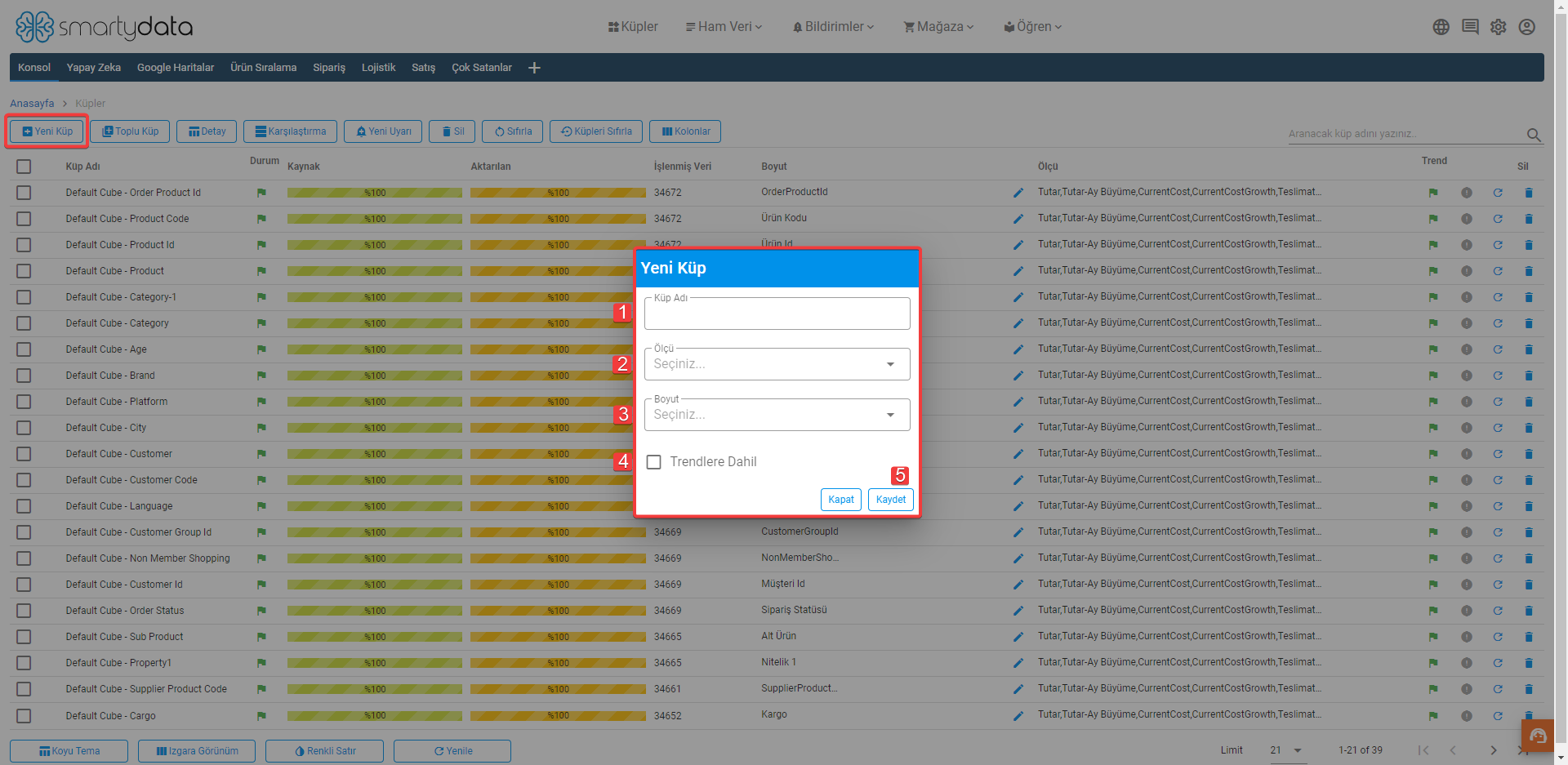
Task: Open the Boyut dropdown in dialog
Action: 777,415
